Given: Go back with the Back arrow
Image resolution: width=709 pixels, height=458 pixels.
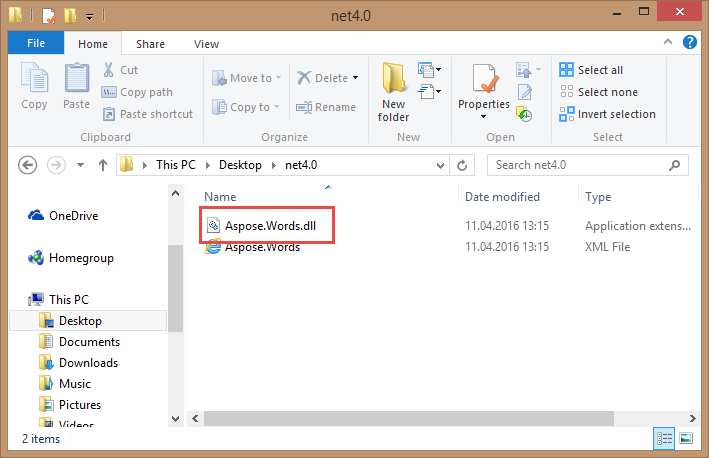Looking at the screenshot, I should tap(28, 165).
